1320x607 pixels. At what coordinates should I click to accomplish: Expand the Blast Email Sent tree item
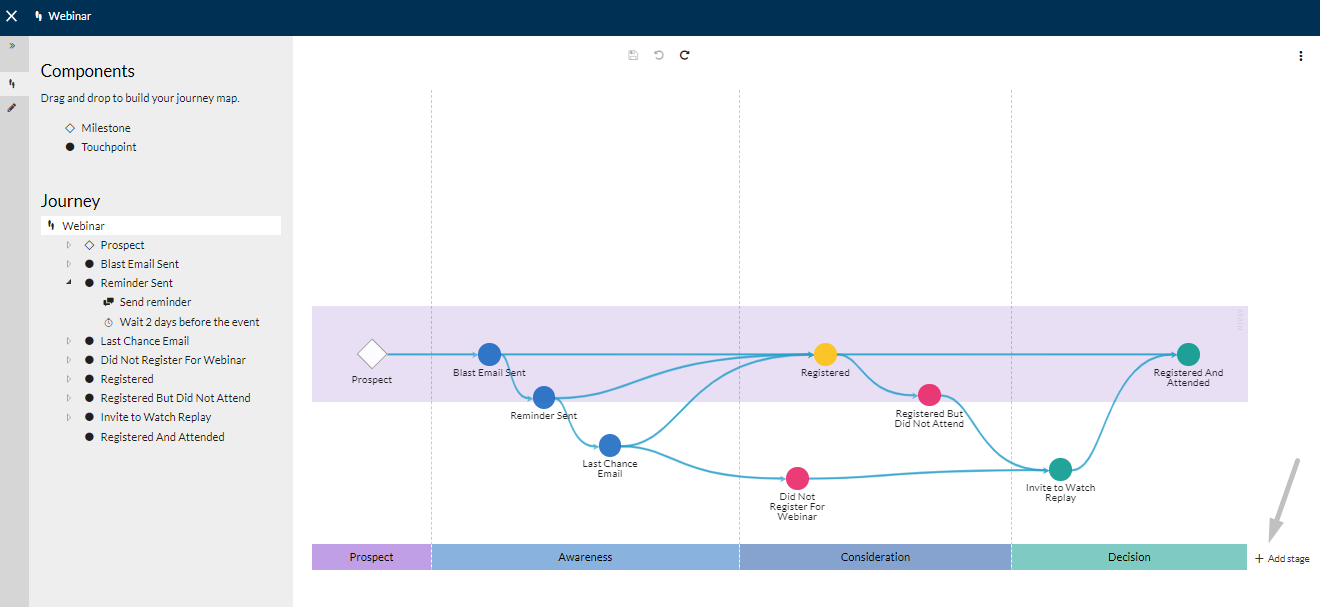click(69, 264)
